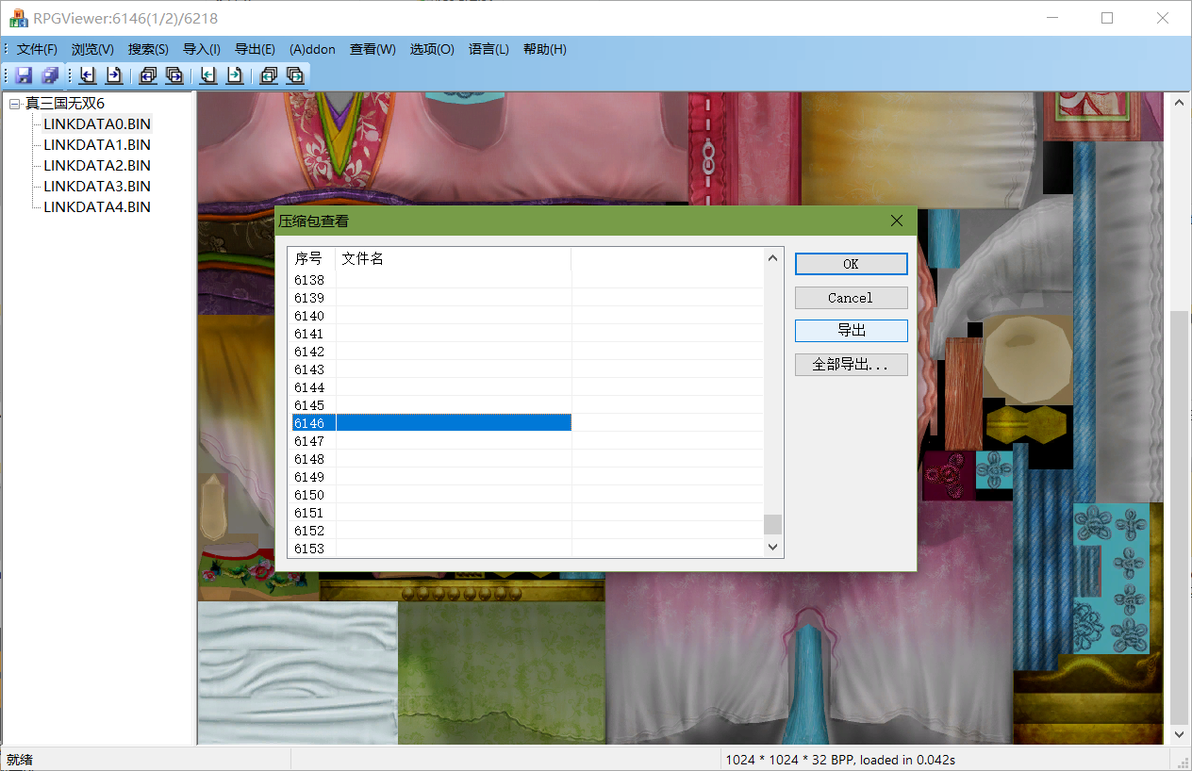Click the blue next file page icon
This screenshot has height=771, width=1192.
(x=114, y=75)
